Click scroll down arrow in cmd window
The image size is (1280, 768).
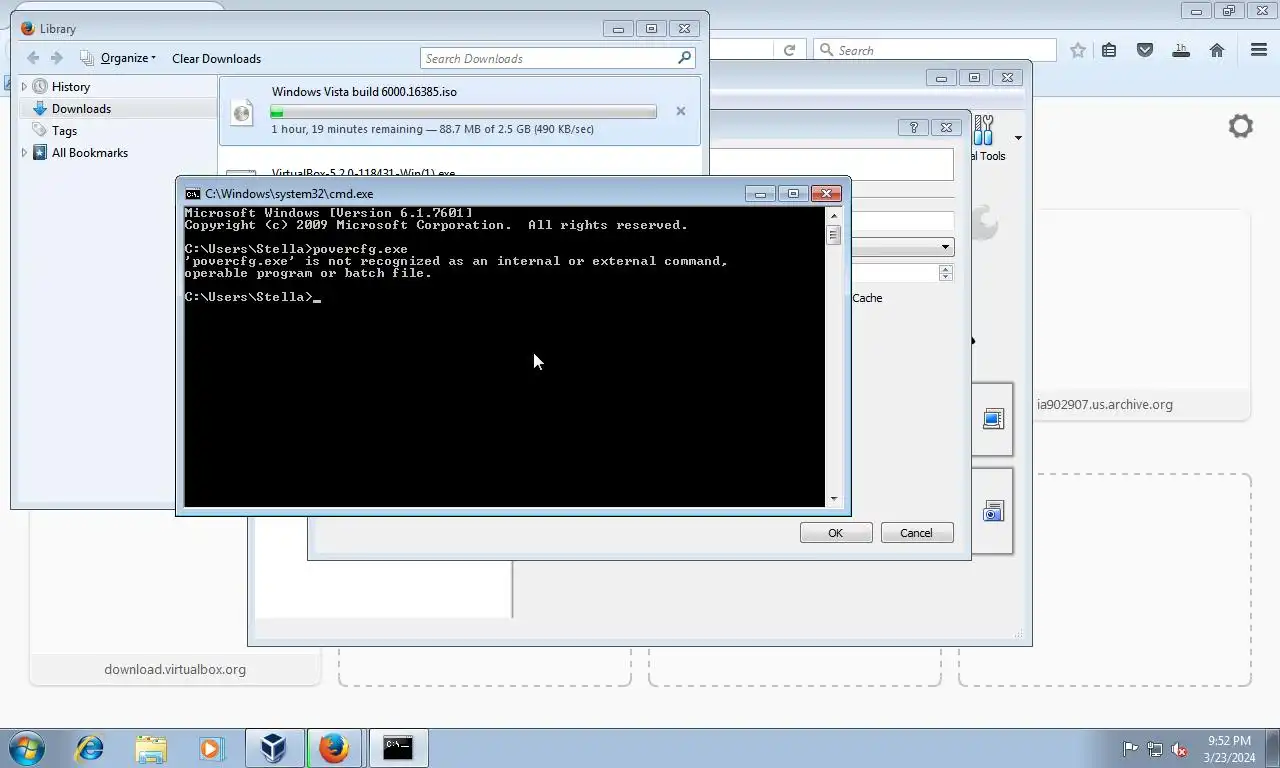coord(833,498)
